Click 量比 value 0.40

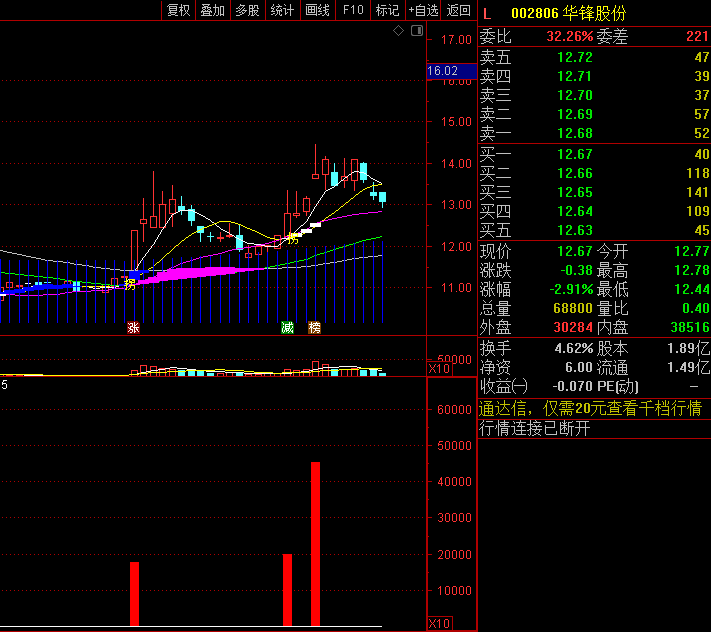coord(696,309)
